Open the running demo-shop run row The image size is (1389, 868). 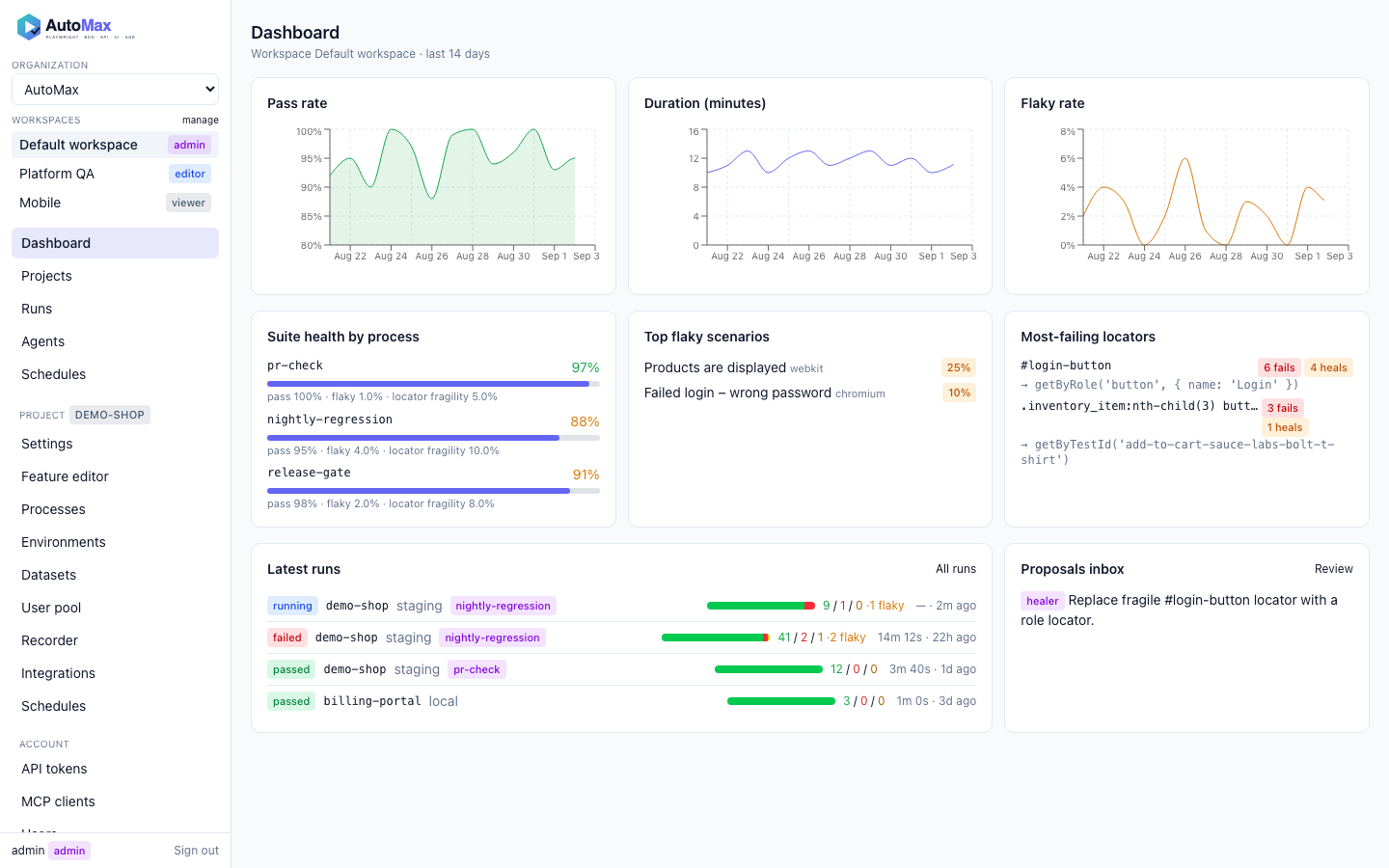coord(621,606)
